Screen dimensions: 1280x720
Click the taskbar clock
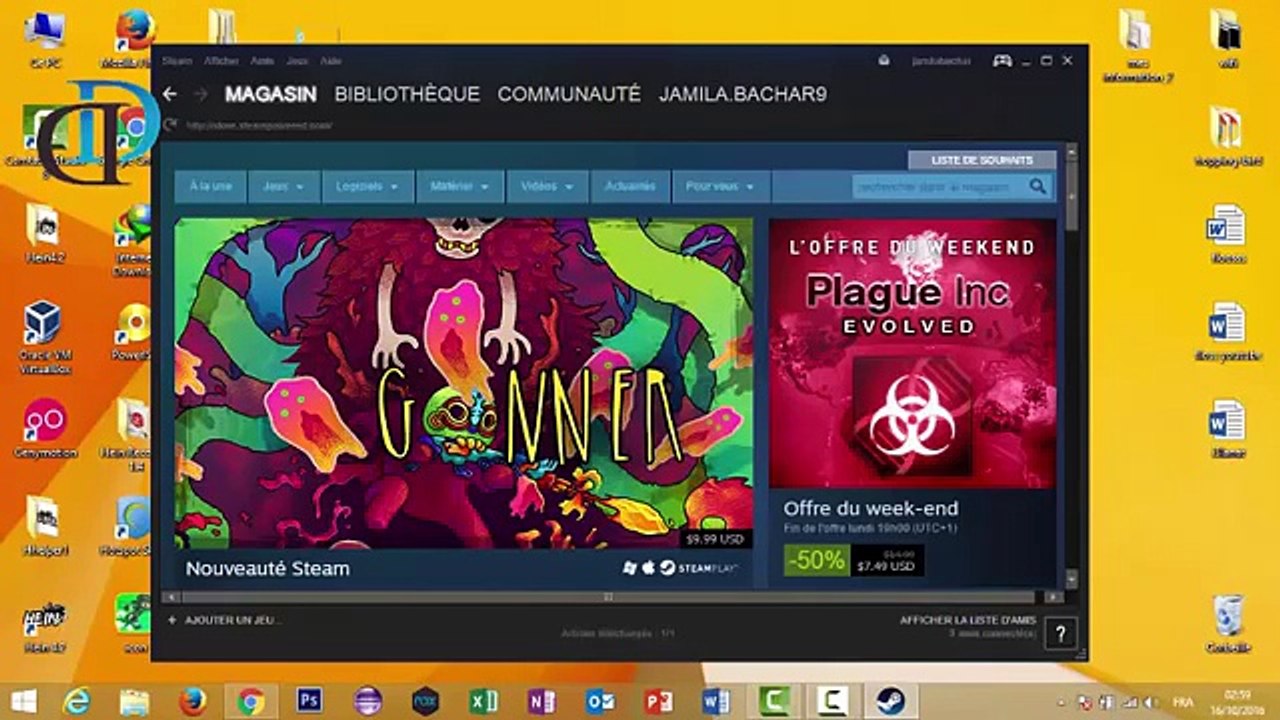click(x=1237, y=701)
